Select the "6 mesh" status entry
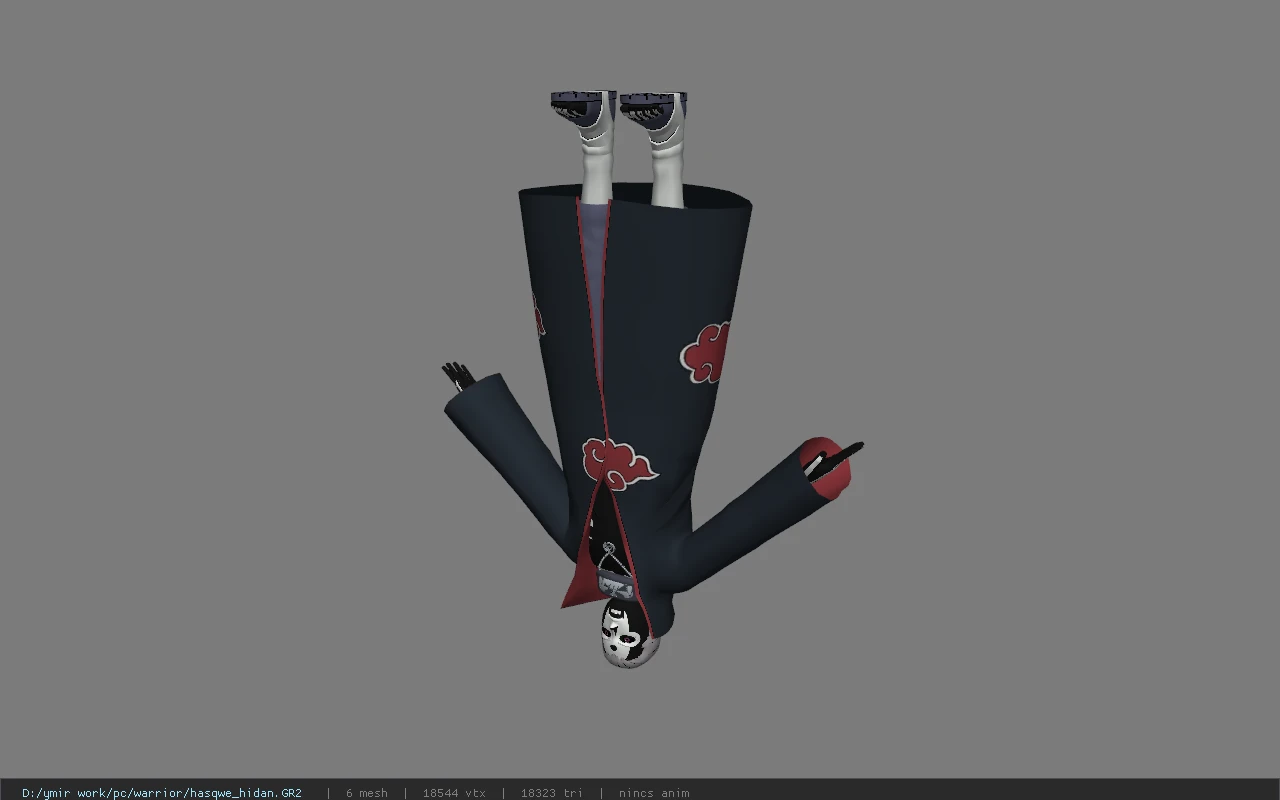 (x=367, y=793)
